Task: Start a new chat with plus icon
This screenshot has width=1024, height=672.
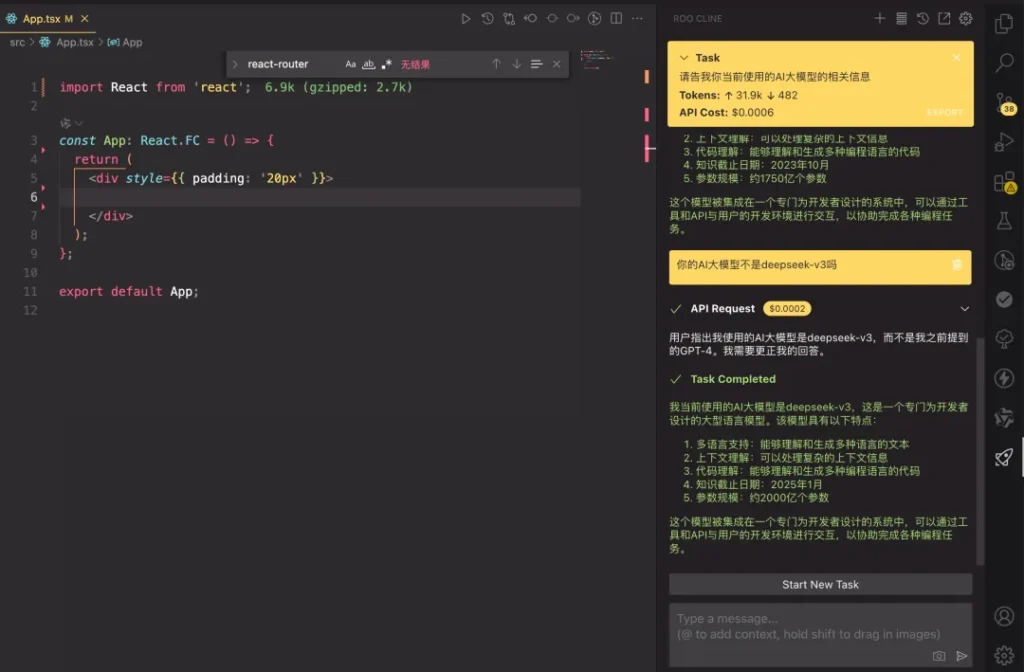Action: point(880,18)
